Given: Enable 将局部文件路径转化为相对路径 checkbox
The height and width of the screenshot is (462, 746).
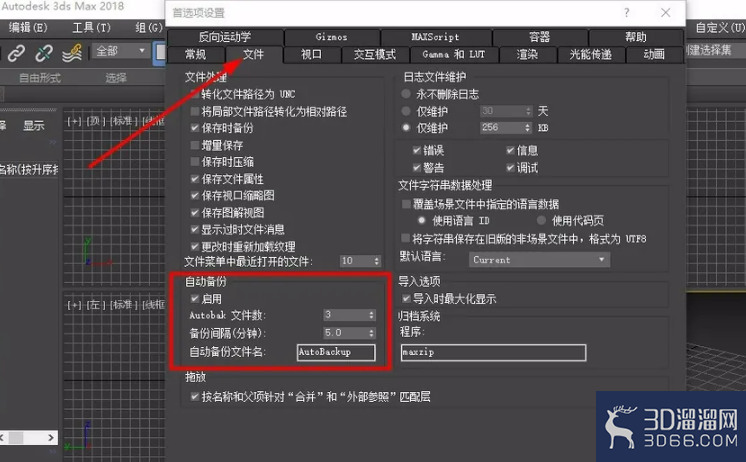Looking at the screenshot, I should click(195, 111).
